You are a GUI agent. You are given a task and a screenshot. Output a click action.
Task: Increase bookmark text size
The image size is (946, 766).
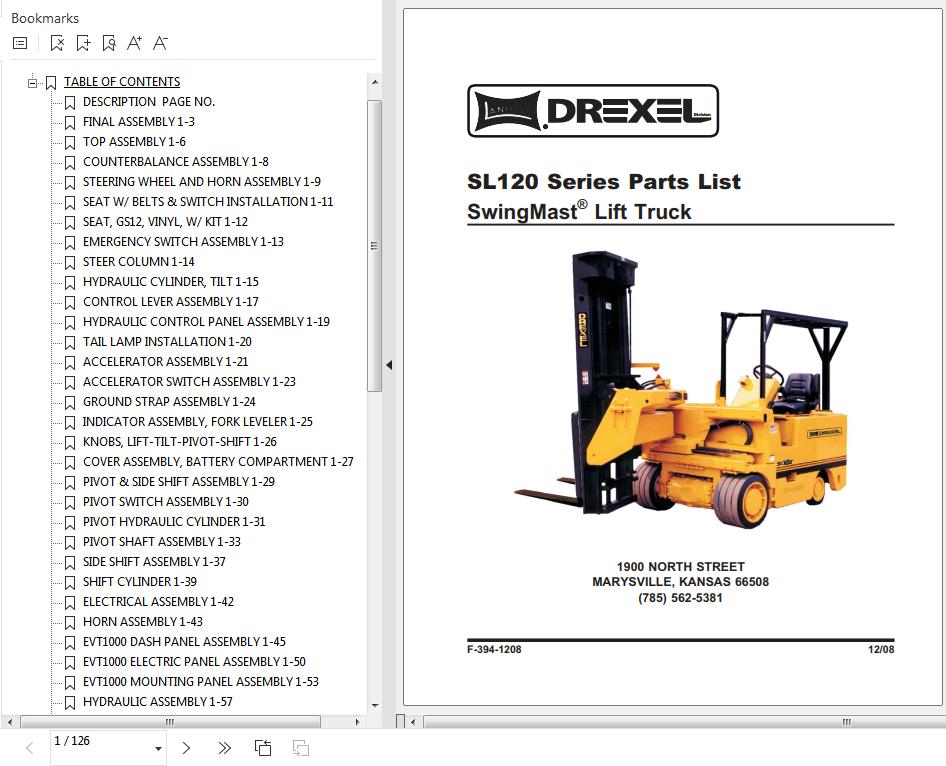(x=135, y=43)
